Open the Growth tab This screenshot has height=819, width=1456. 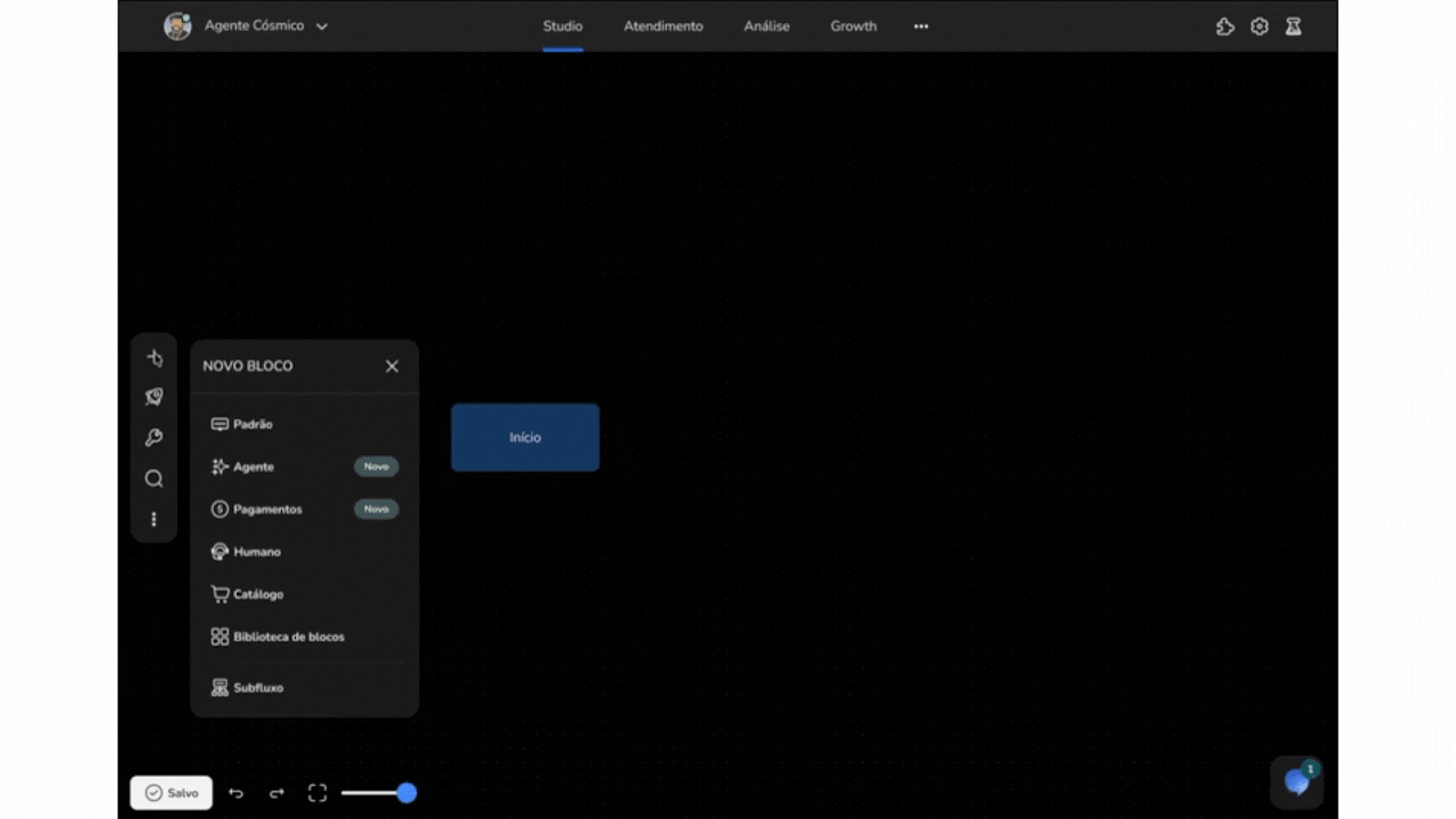coord(853,26)
